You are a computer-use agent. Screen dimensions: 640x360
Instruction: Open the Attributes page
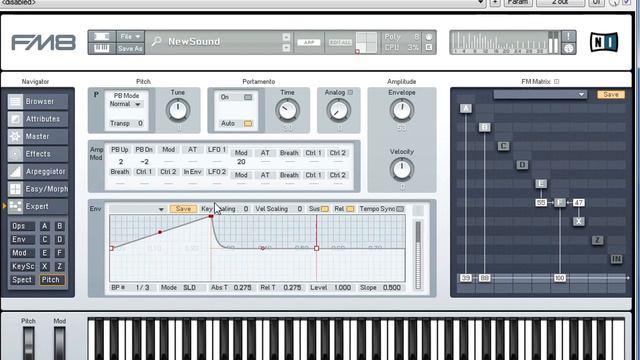38,119
